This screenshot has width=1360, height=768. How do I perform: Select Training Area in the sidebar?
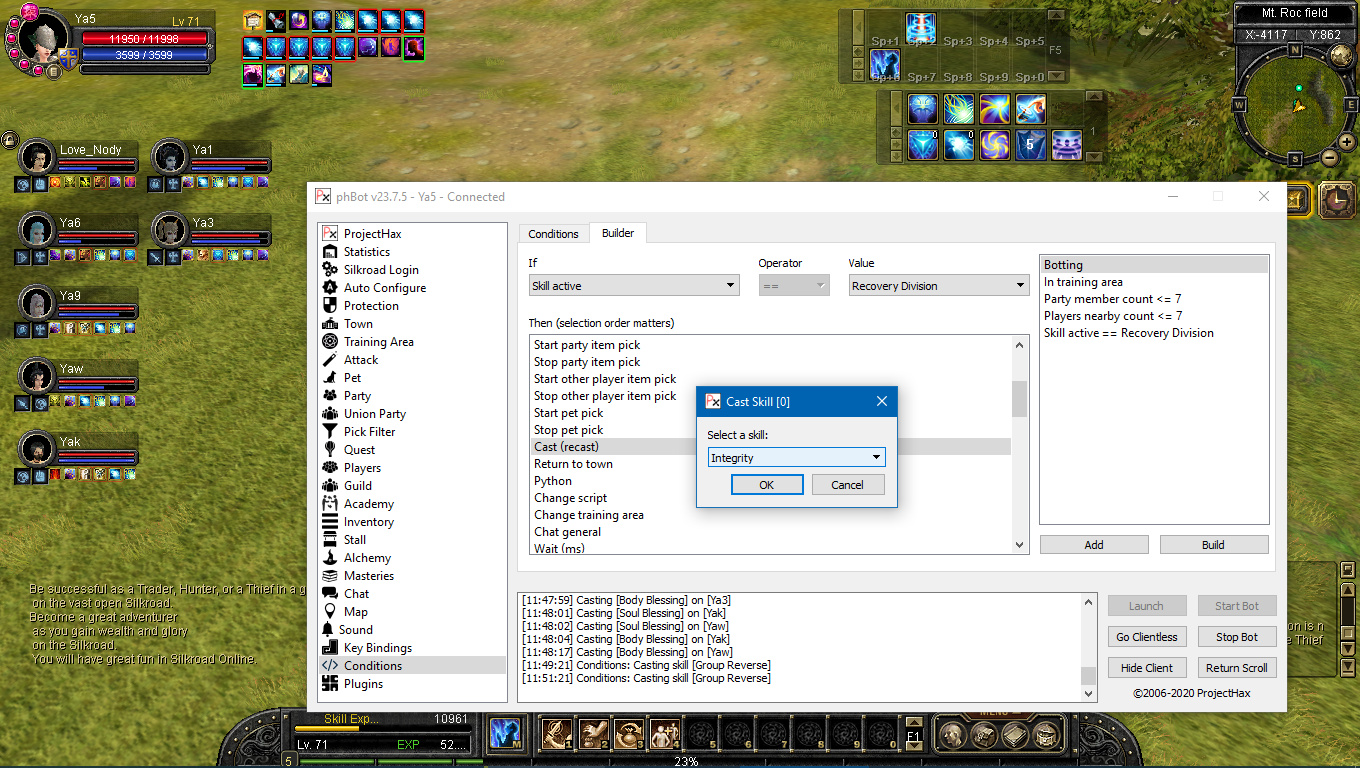pyautogui.click(x=378, y=342)
